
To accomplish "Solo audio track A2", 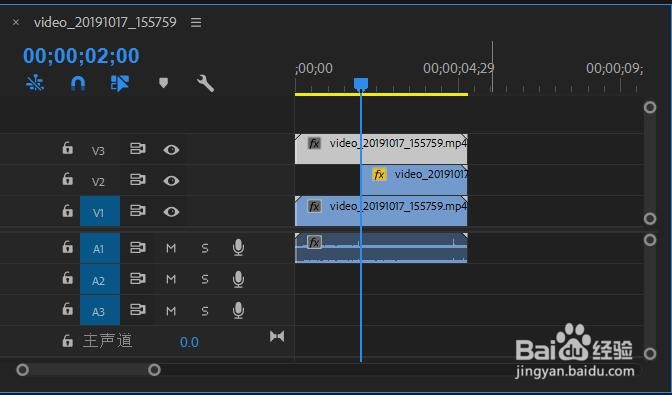I will click(x=205, y=280).
